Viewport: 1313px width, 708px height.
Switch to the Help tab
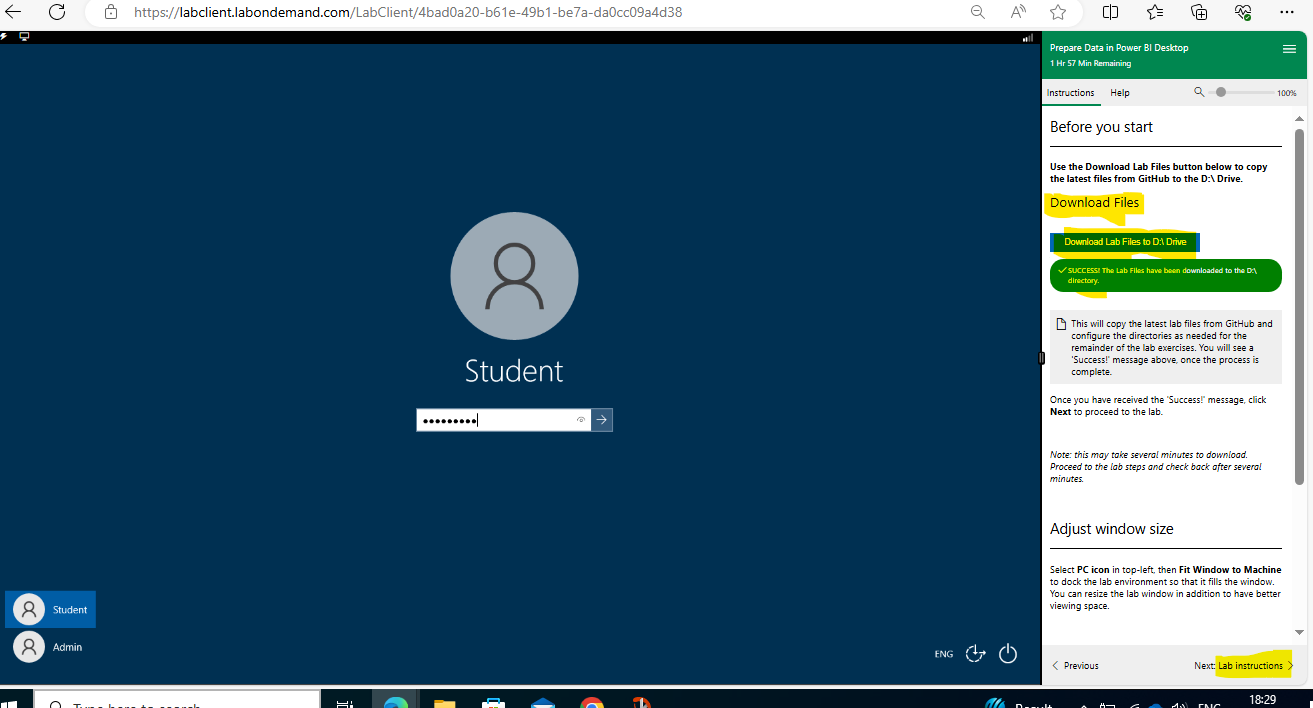click(x=1120, y=92)
